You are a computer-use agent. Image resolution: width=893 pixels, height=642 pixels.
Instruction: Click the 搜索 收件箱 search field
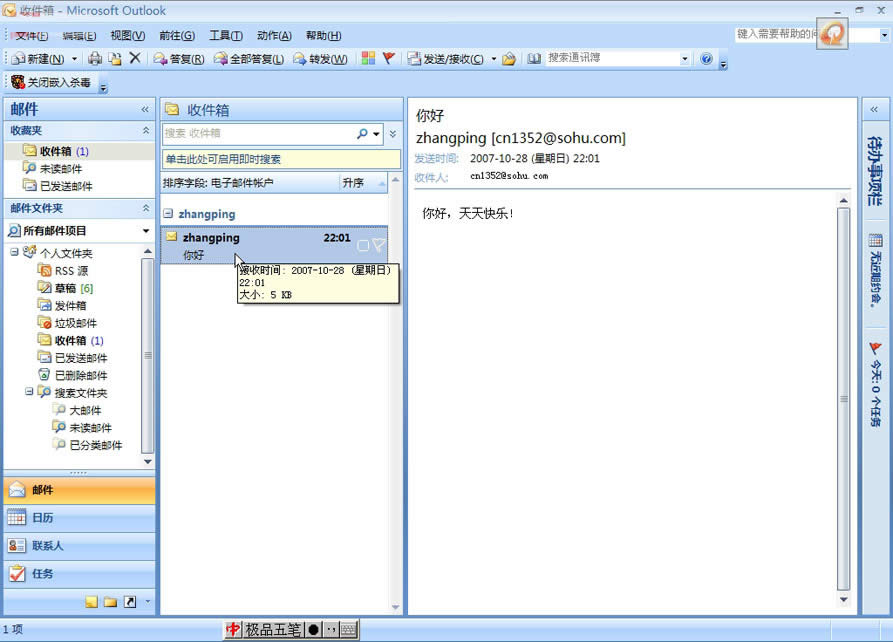pos(259,133)
